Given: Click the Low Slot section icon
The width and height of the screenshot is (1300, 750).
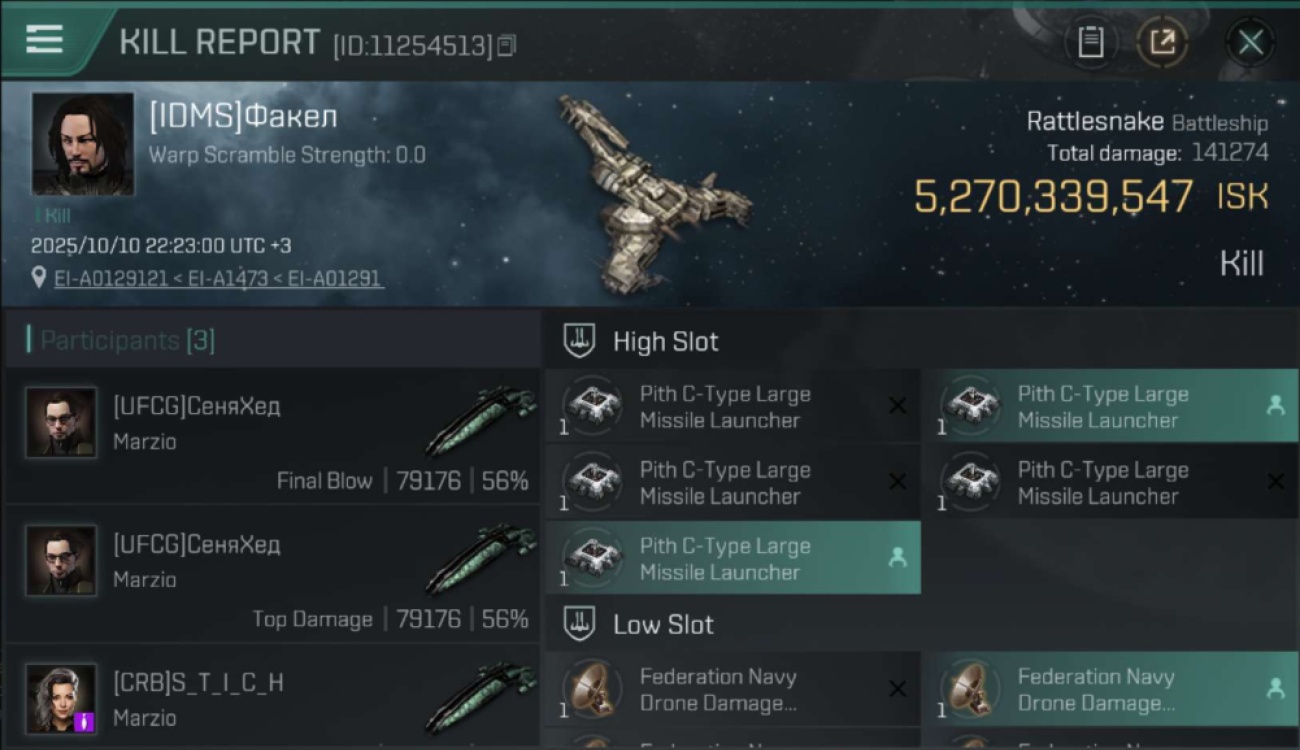Looking at the screenshot, I should coord(580,624).
